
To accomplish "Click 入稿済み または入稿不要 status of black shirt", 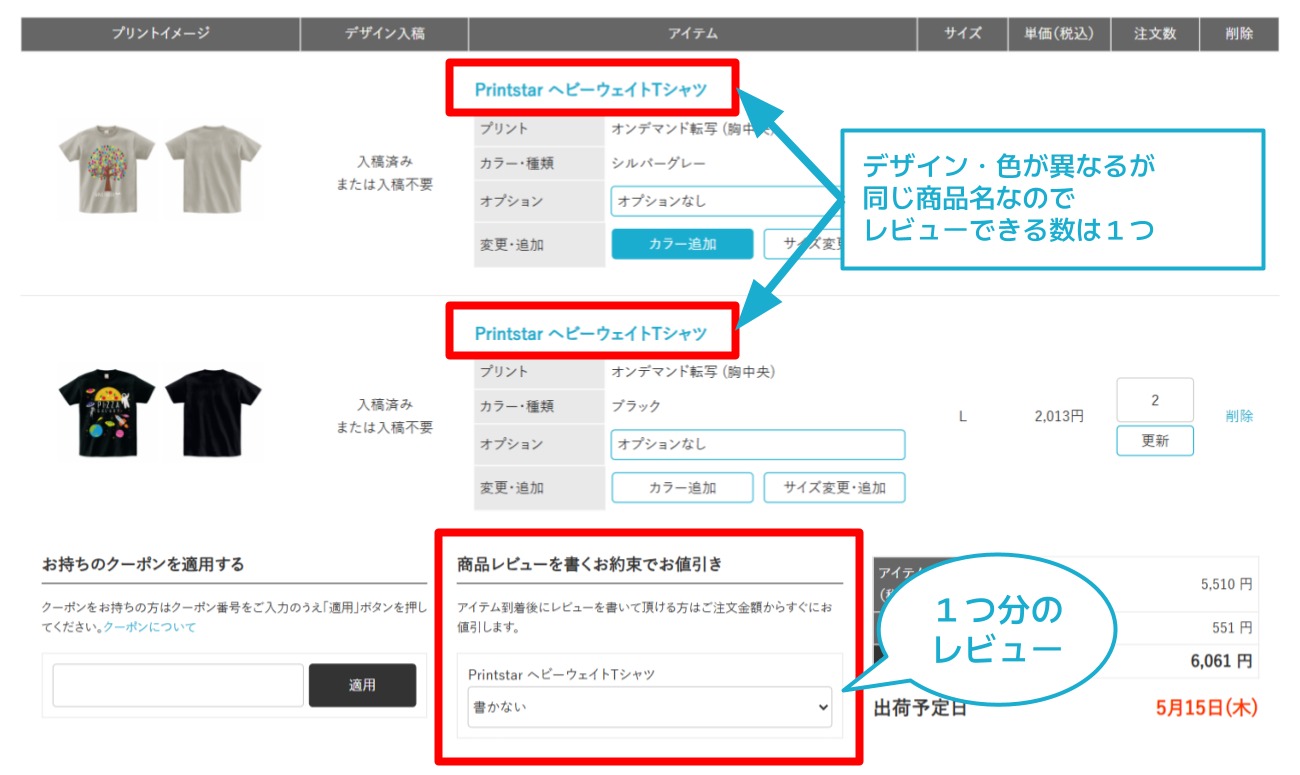I will [x=385, y=416].
